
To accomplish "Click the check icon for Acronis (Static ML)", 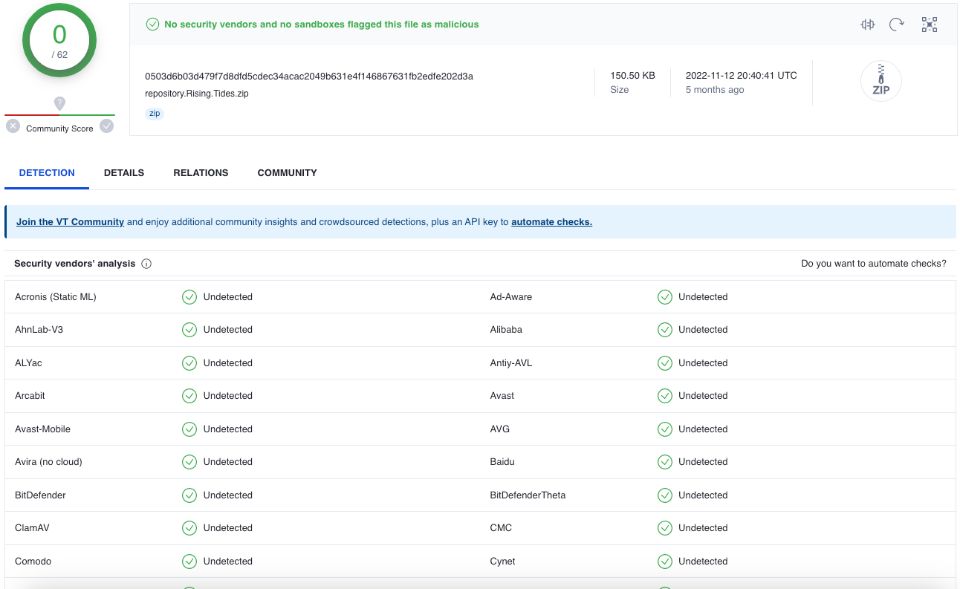I will click(x=189, y=297).
